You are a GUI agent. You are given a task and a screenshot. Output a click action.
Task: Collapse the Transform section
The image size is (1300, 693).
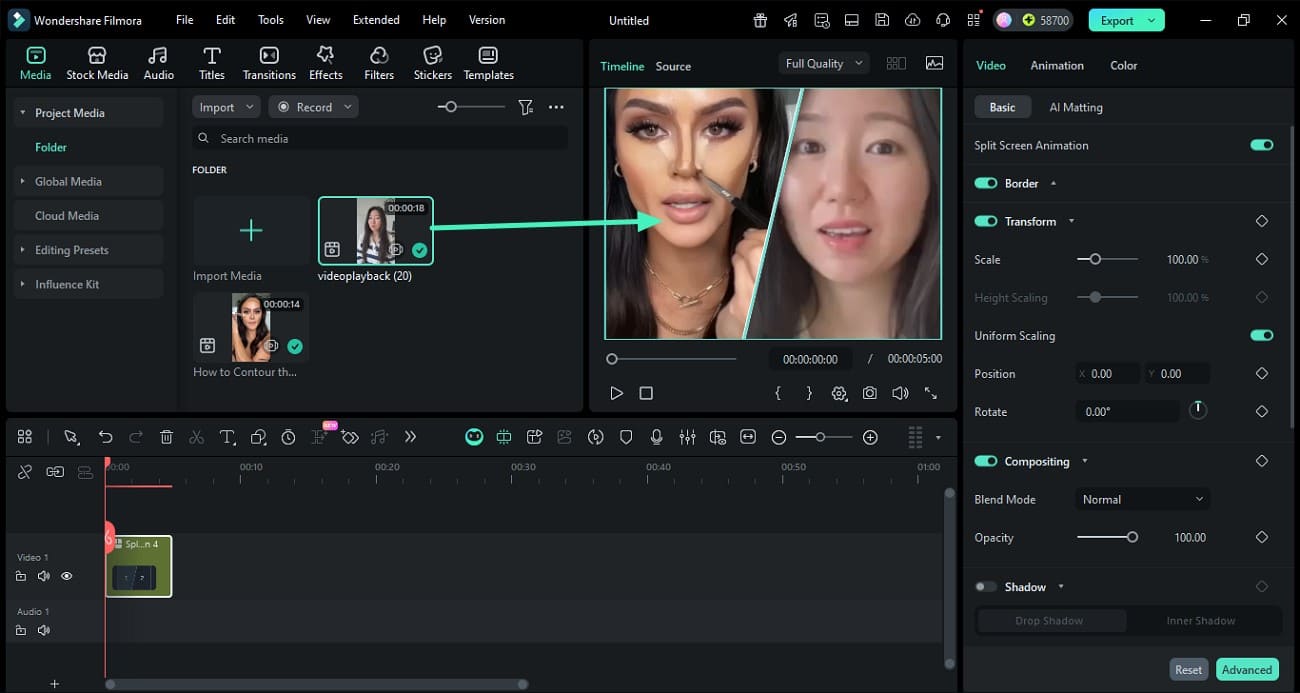click(1071, 221)
